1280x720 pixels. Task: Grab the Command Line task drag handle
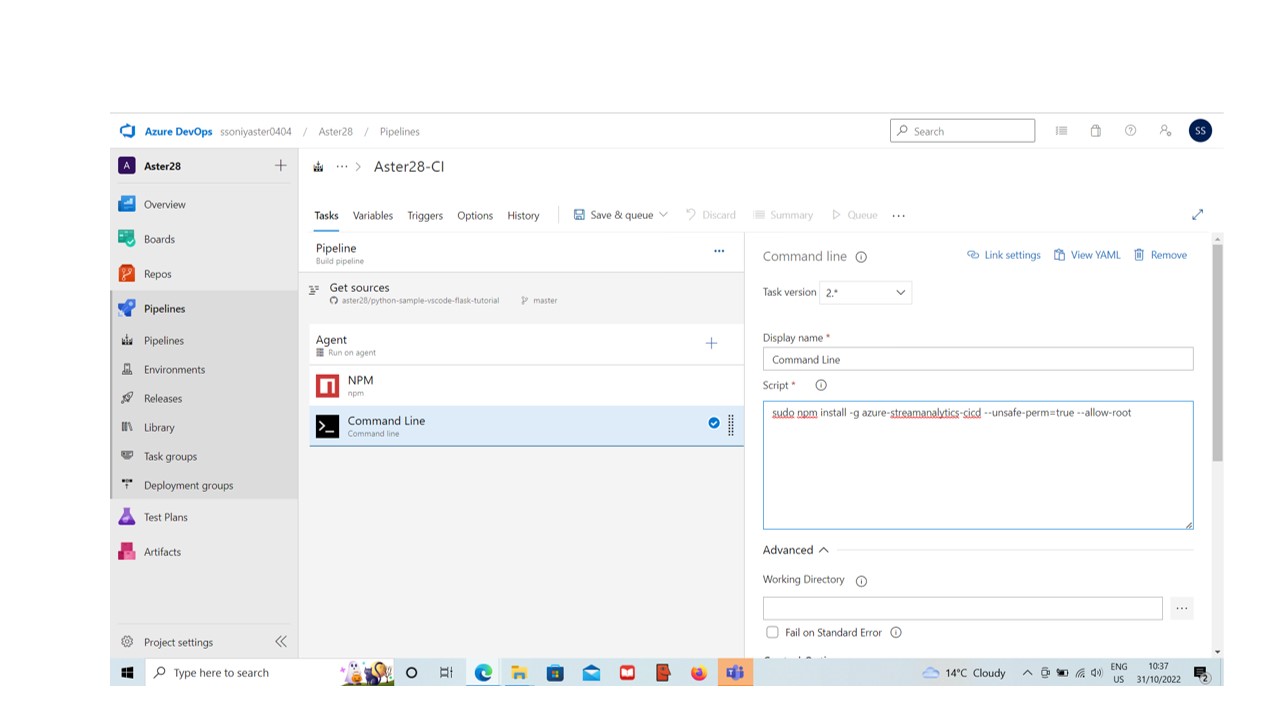731,426
